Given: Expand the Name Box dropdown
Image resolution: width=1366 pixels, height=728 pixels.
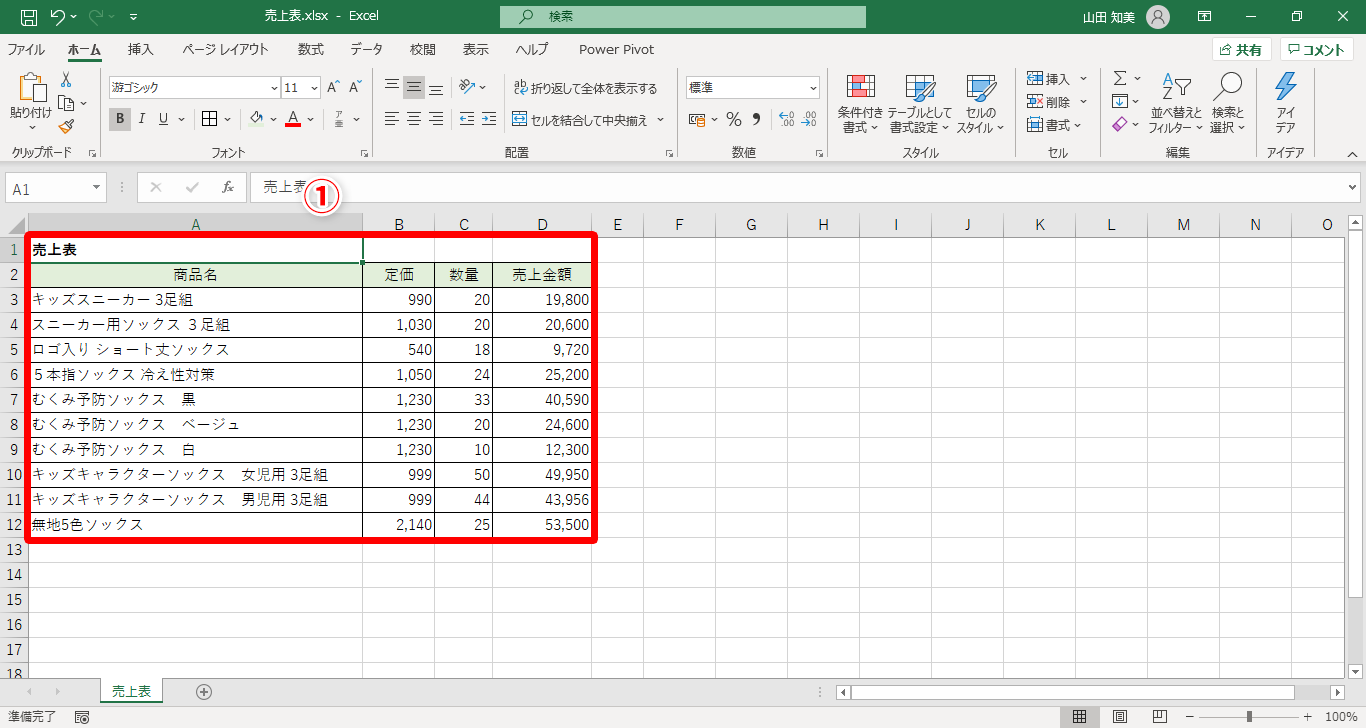Looking at the screenshot, I should coord(97,188).
